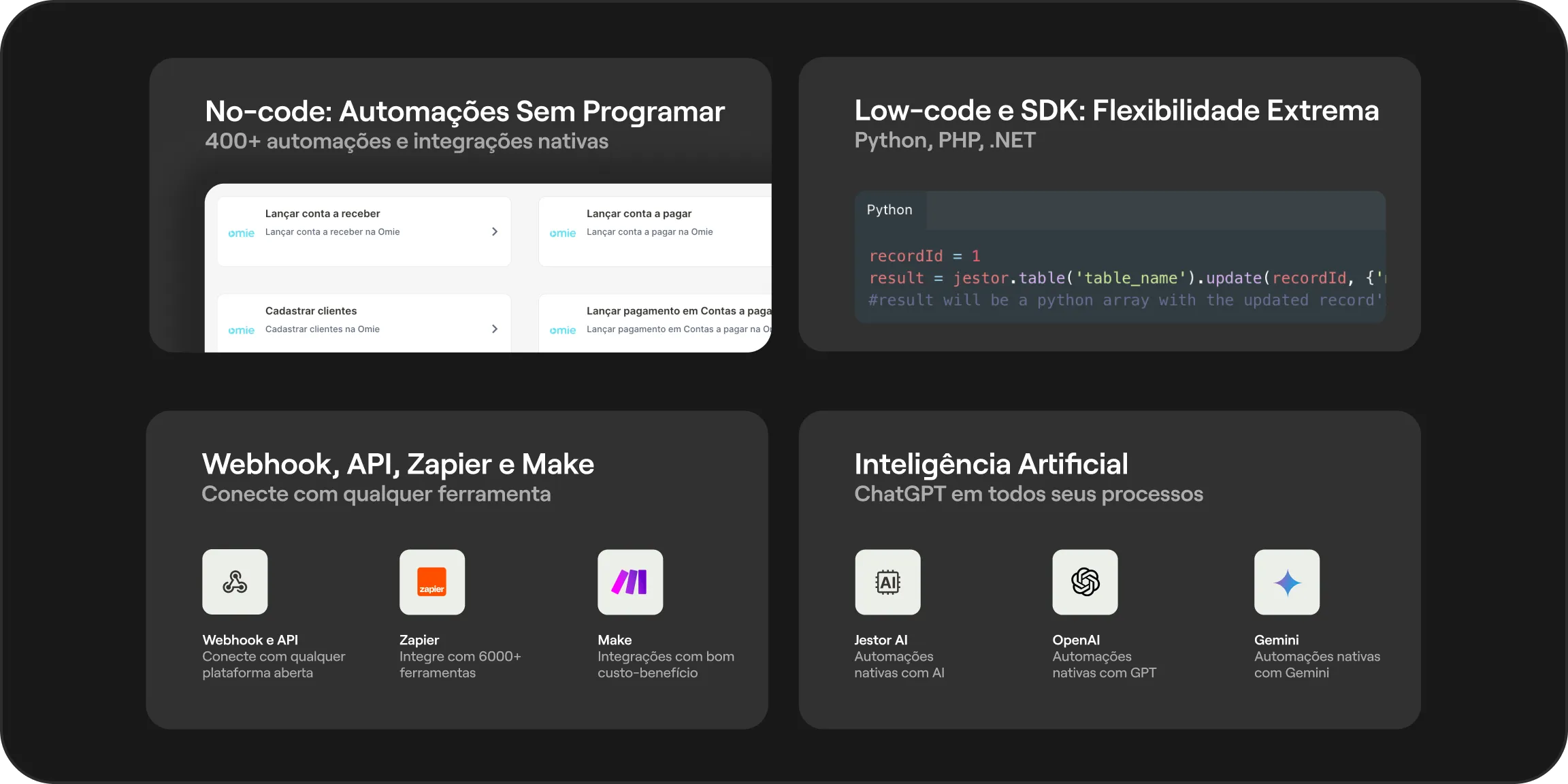Image resolution: width=1568 pixels, height=784 pixels.
Task: Click the Zapier title label
Action: click(419, 640)
